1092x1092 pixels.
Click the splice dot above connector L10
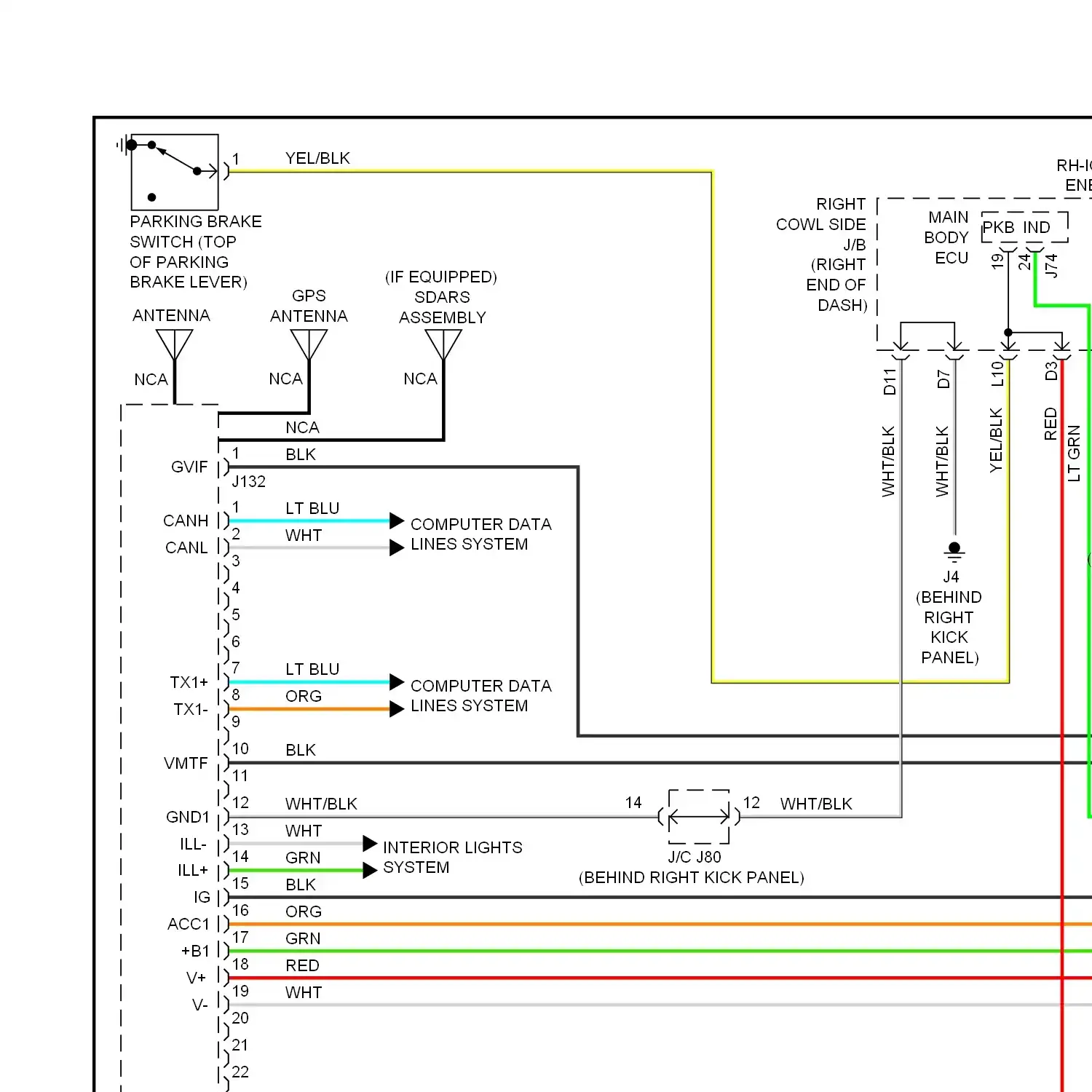(x=1008, y=333)
